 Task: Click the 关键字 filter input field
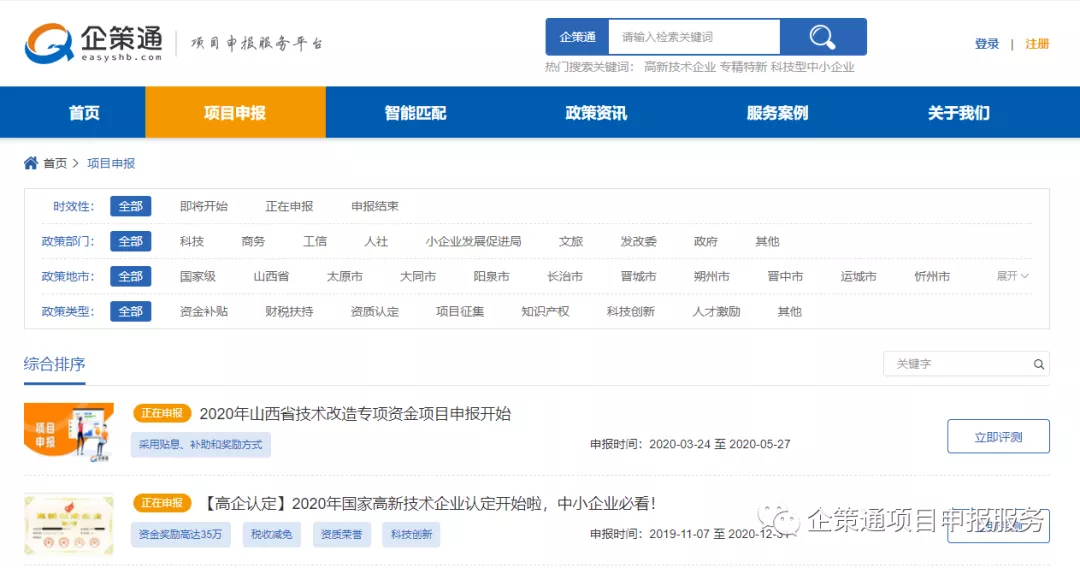958,364
